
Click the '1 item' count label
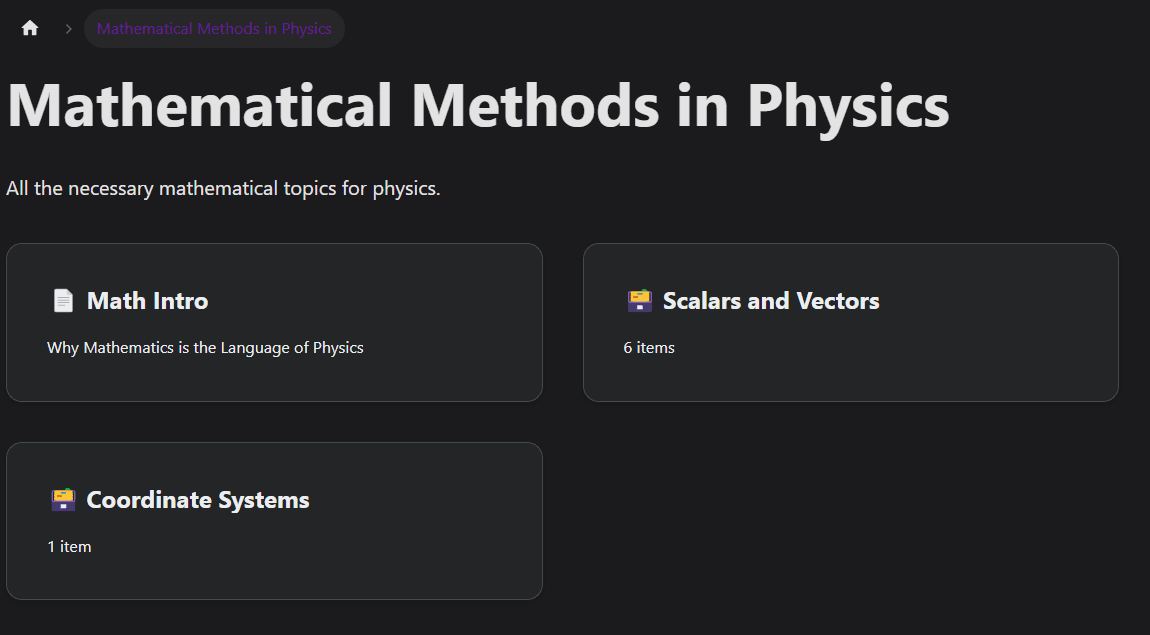[x=69, y=547]
